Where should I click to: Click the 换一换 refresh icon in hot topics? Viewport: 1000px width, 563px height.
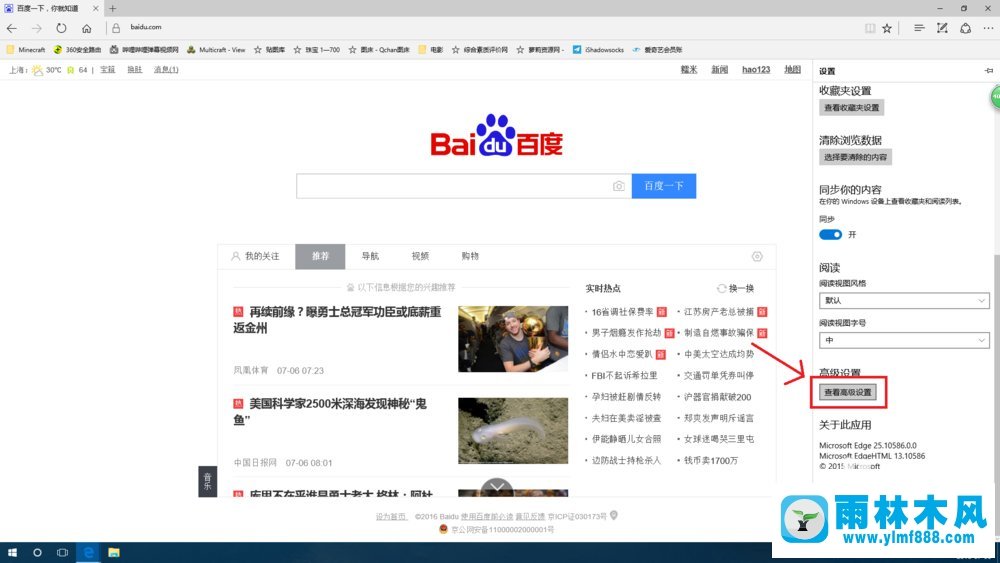tap(721, 288)
